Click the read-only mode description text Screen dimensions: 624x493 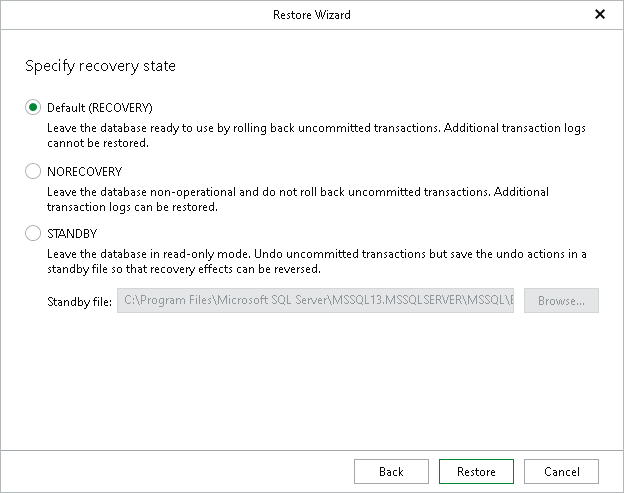tap(317, 261)
